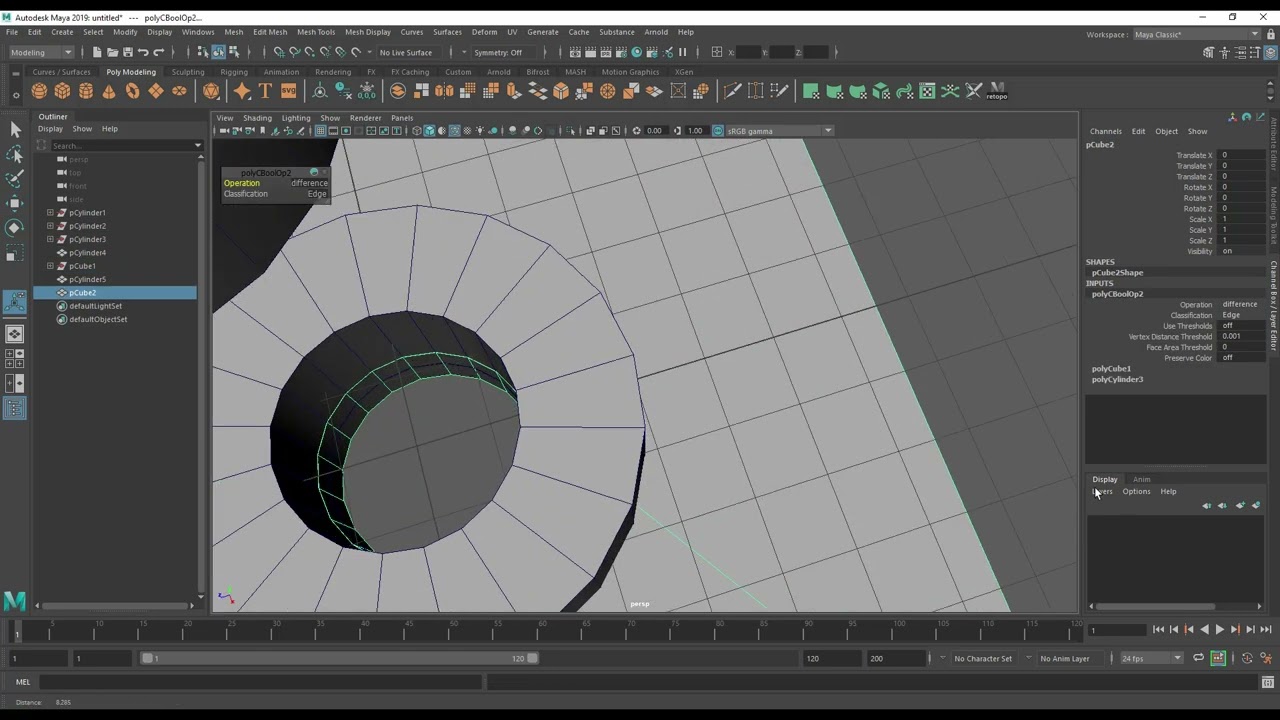1280x720 pixels.
Task: Click the polyCylinder3 input node
Action: 1117,379
